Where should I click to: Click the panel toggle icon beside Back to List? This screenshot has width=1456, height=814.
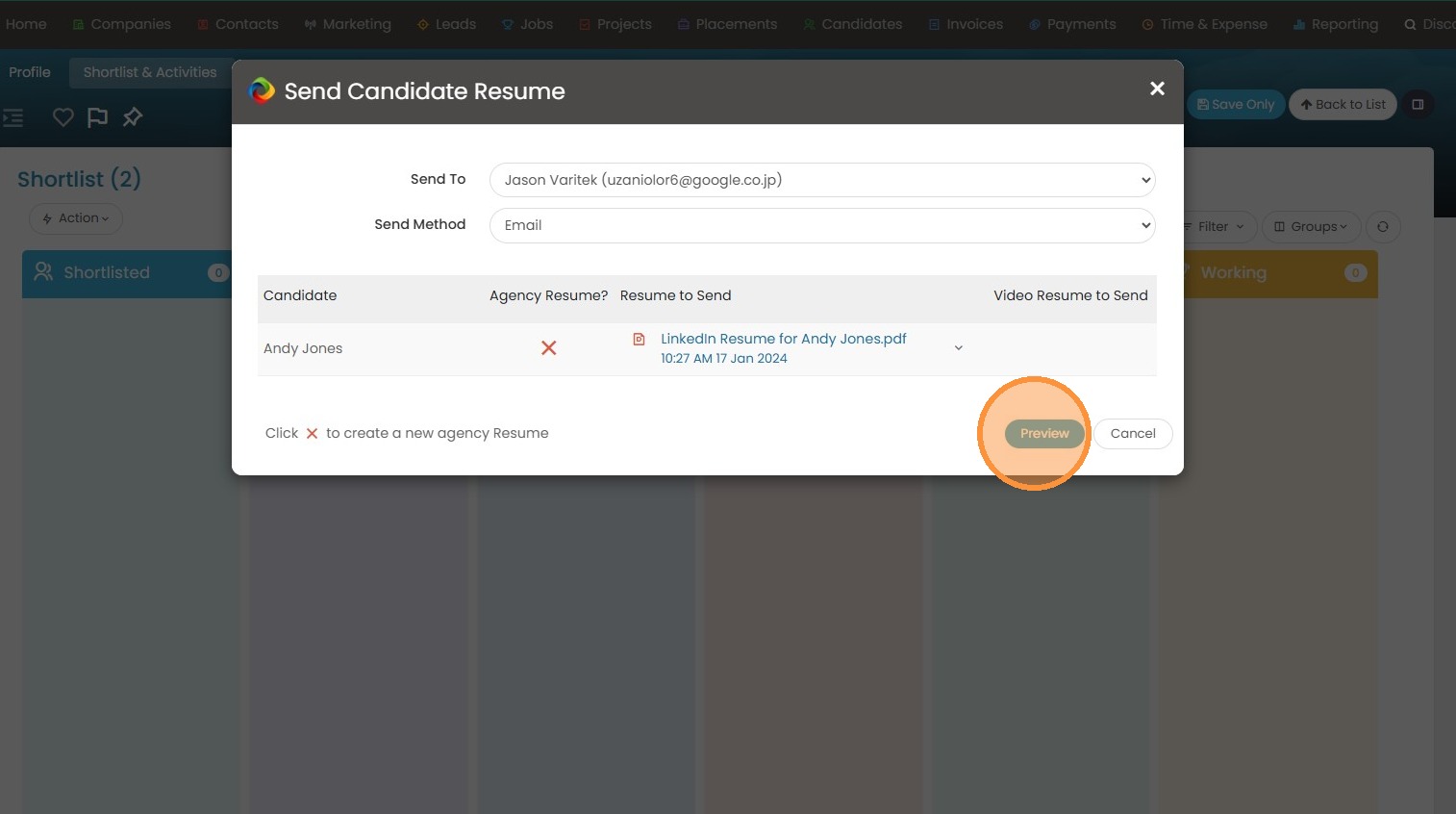1418,104
